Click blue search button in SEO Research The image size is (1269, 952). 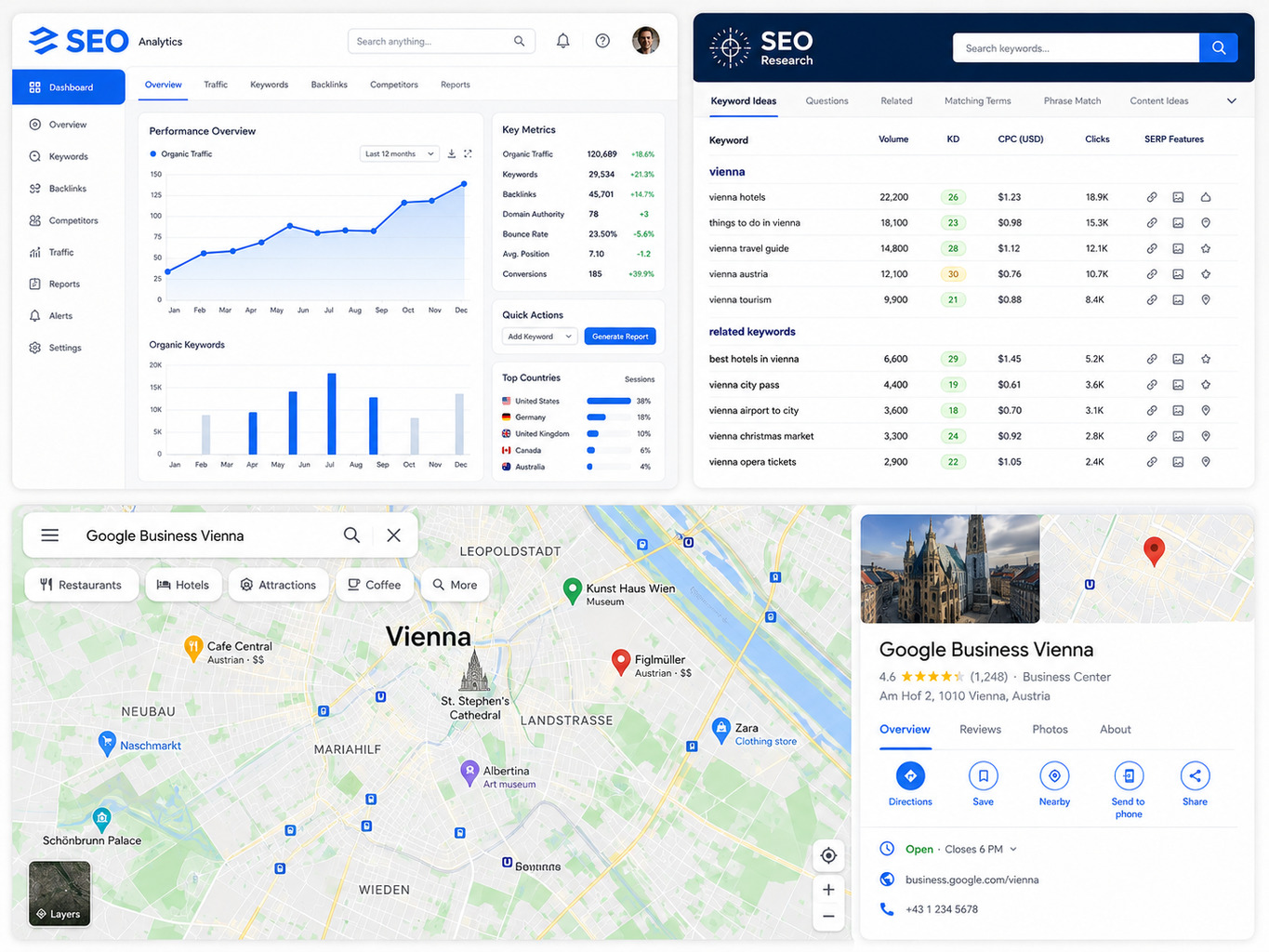coord(1218,47)
